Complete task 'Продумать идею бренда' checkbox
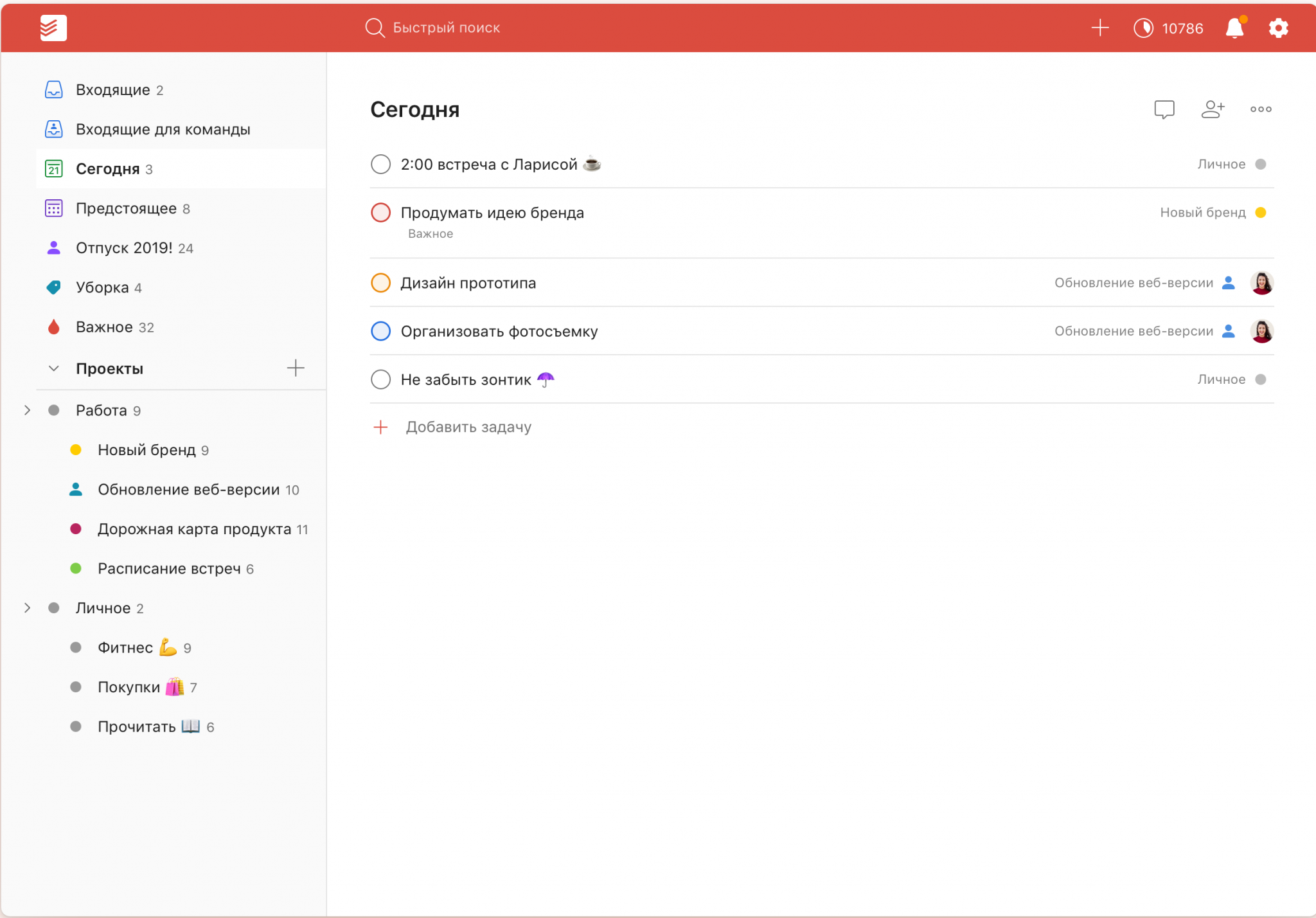Screen dimensions: 1316x918 coord(381,213)
